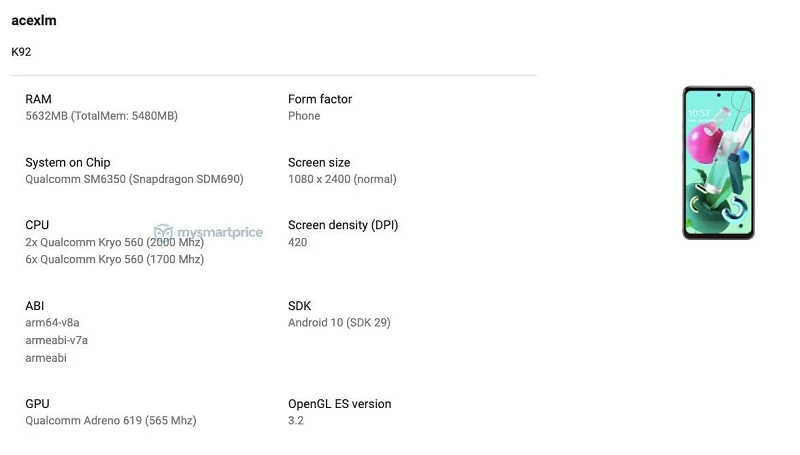Select the Qualcomm SM6350 Snapdragon chip value
The image size is (800, 455).
click(x=134, y=179)
